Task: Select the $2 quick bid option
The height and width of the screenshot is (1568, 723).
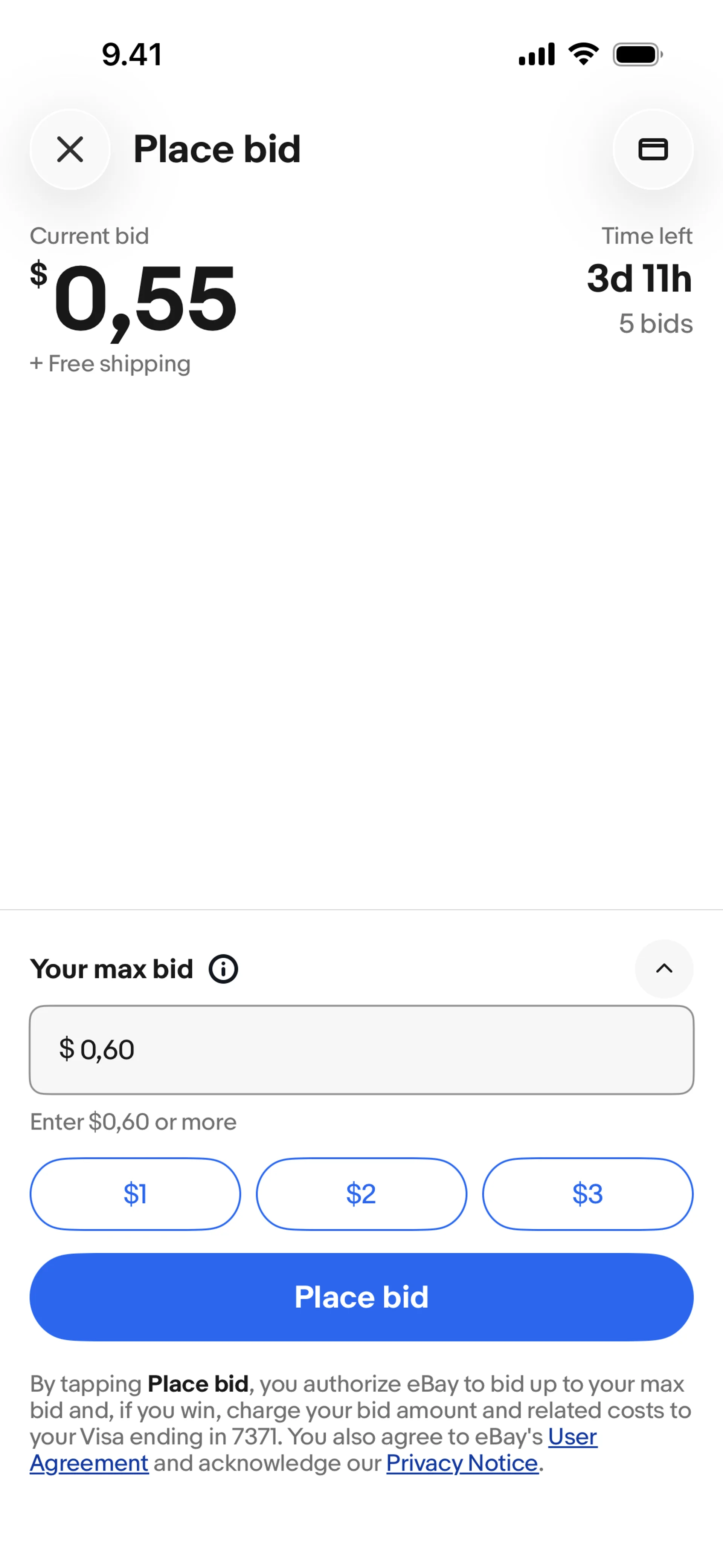Action: point(361,1194)
